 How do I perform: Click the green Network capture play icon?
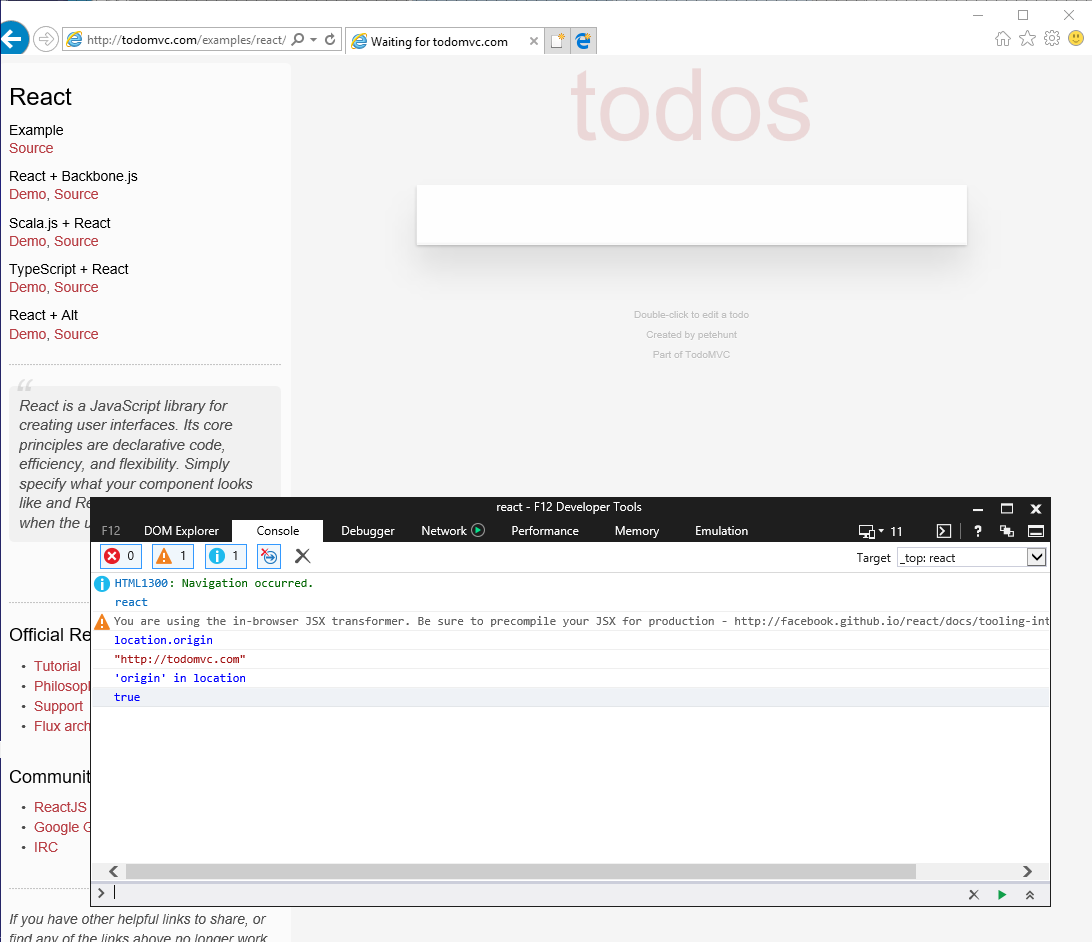pyautogui.click(x=478, y=530)
